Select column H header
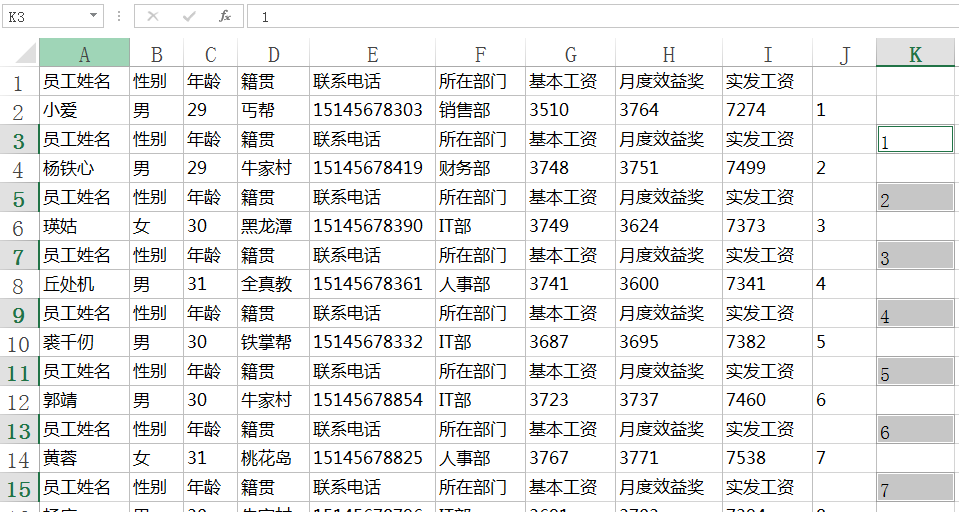 [668, 53]
